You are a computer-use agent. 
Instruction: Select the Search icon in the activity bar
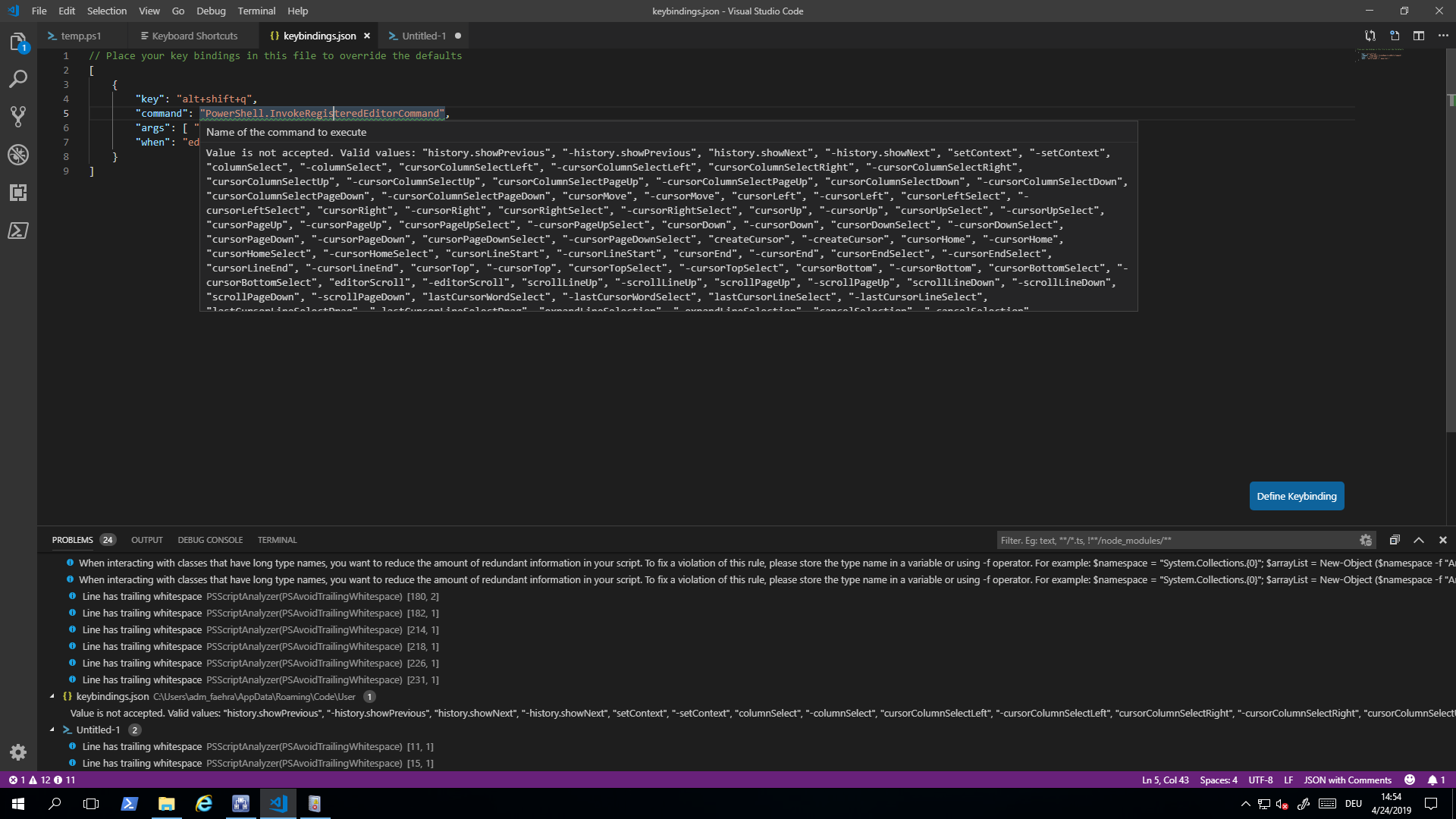click(18, 79)
